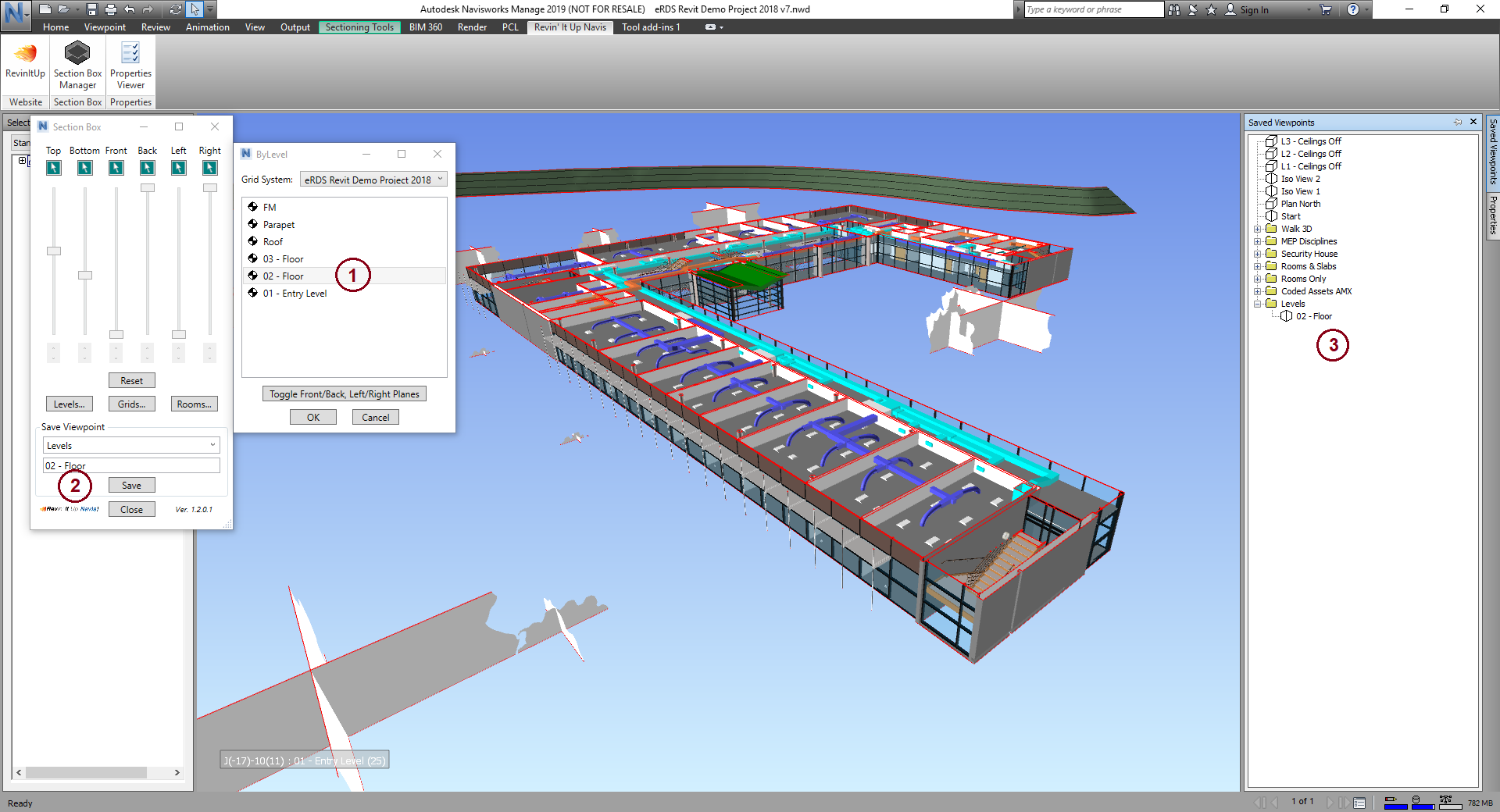Expand the MEP Disciplines folder
This screenshot has width=1500, height=812.
click(x=1258, y=241)
